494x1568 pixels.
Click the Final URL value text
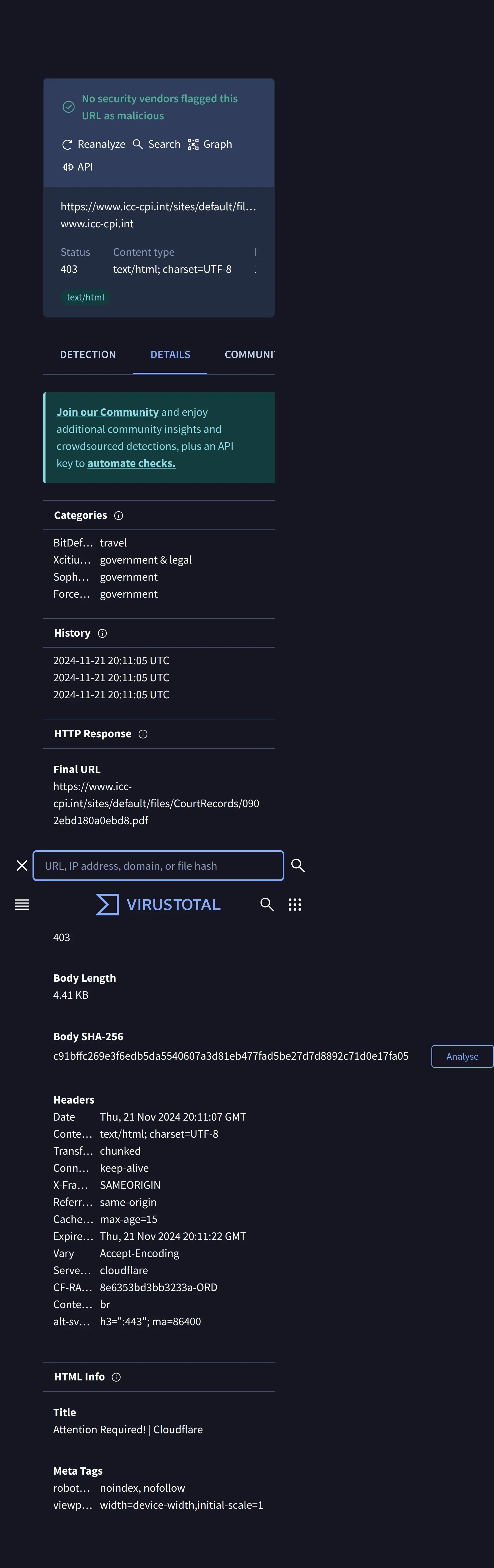(156, 803)
